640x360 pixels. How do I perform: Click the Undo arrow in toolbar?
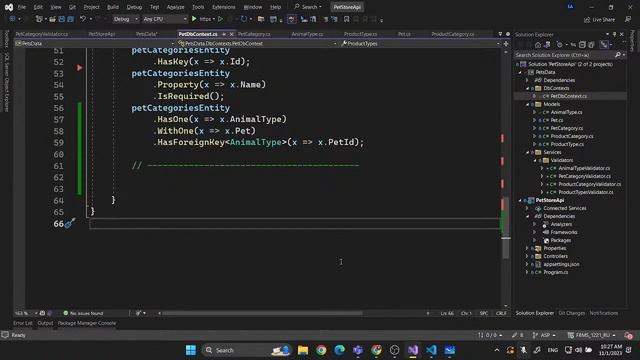[83, 19]
